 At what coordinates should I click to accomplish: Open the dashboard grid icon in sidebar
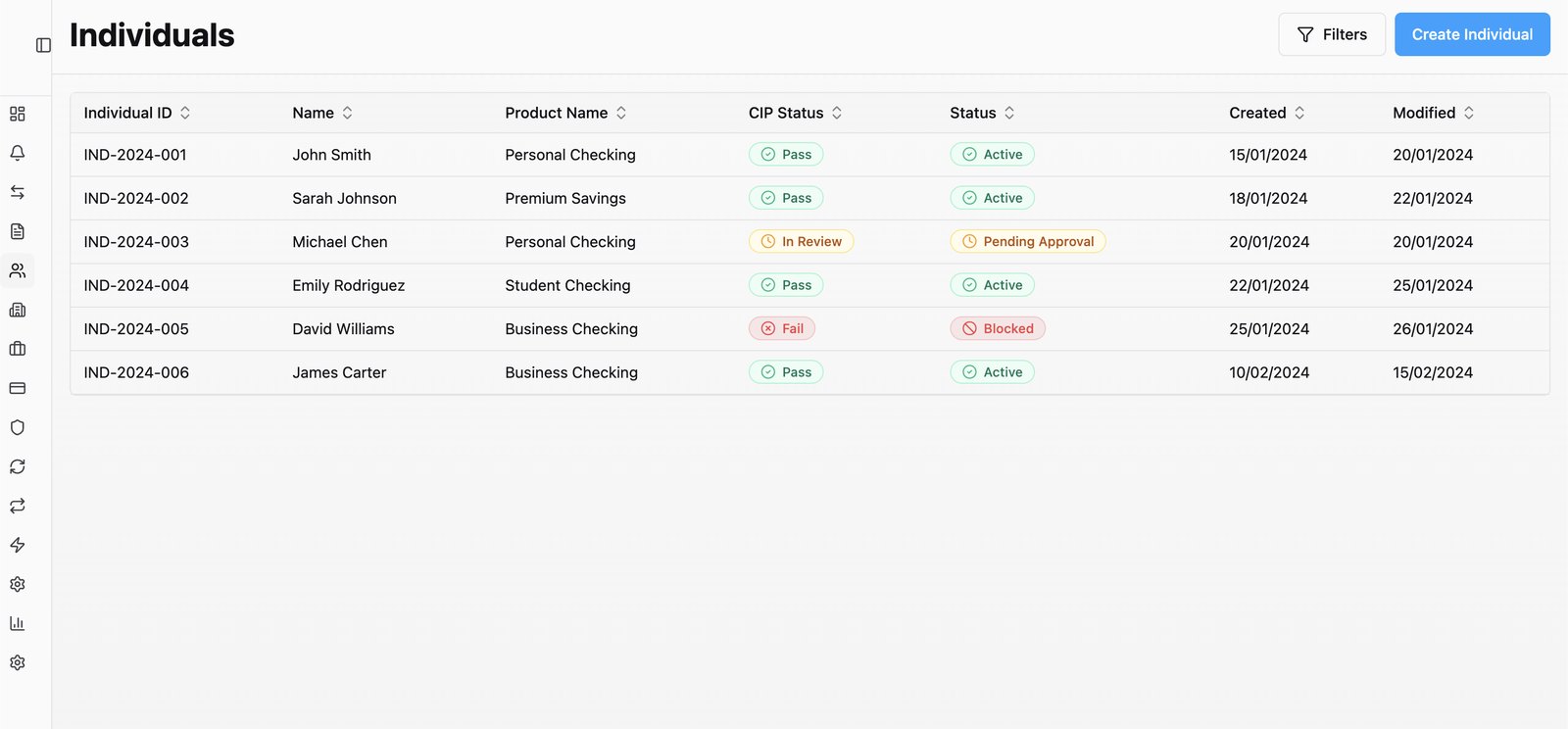click(x=18, y=114)
